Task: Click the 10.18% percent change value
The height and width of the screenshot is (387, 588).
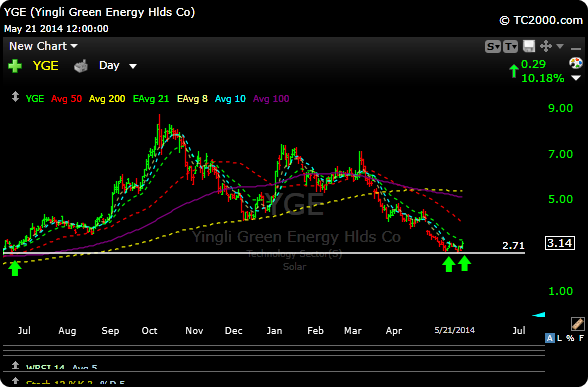Action: [543, 78]
